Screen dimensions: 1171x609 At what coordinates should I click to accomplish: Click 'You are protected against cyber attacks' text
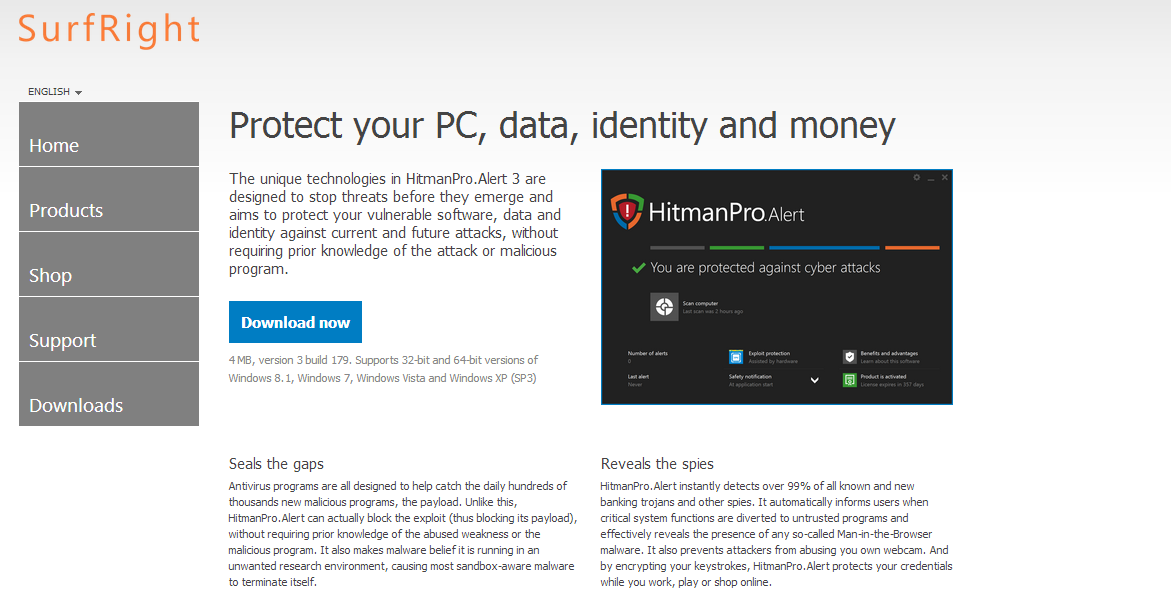(765, 268)
